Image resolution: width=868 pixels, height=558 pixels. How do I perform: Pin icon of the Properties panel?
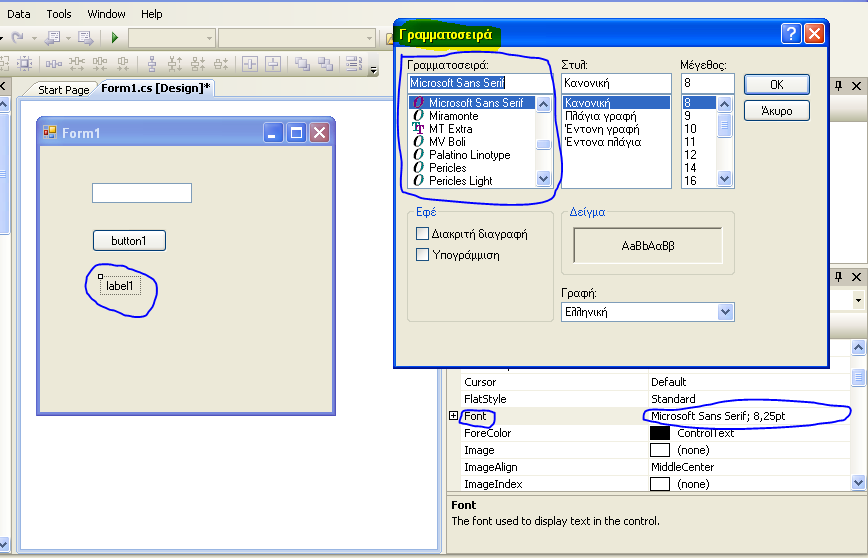(x=838, y=276)
